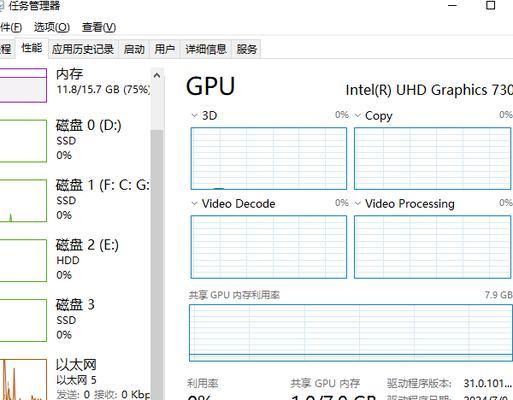Image resolution: width=513 pixels, height=400 pixels.
Task: Click the sidebar scroll-up arrow
Action: click(157, 76)
